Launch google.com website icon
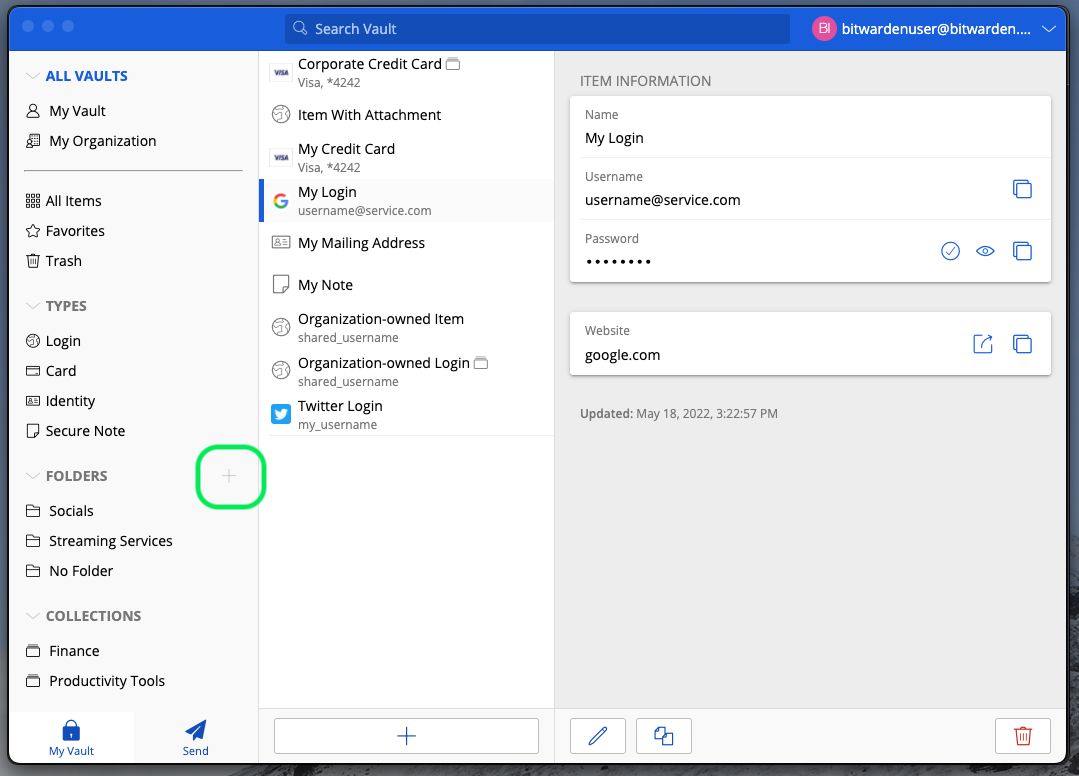The height and width of the screenshot is (776, 1079). click(x=983, y=343)
